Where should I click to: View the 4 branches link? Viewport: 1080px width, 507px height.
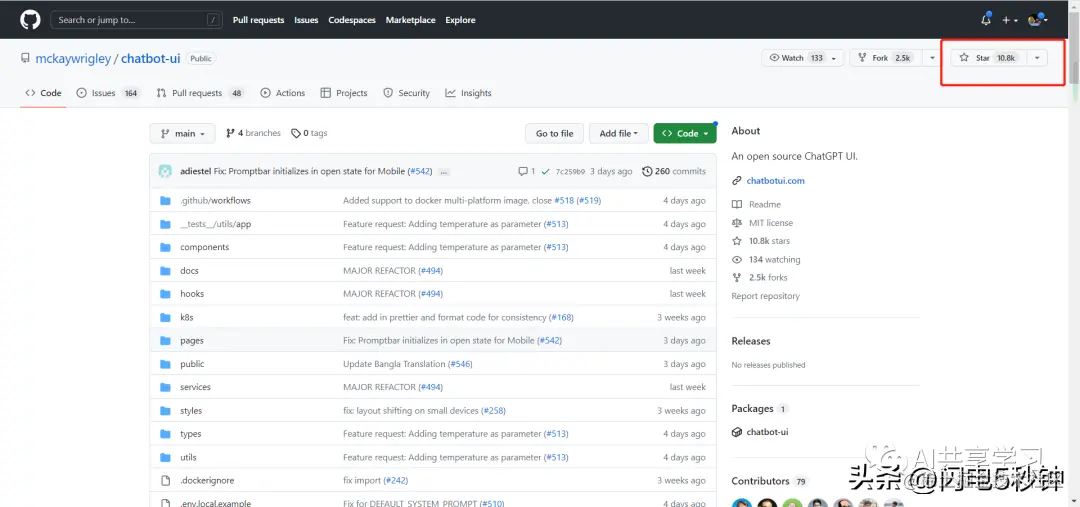[x=253, y=133]
